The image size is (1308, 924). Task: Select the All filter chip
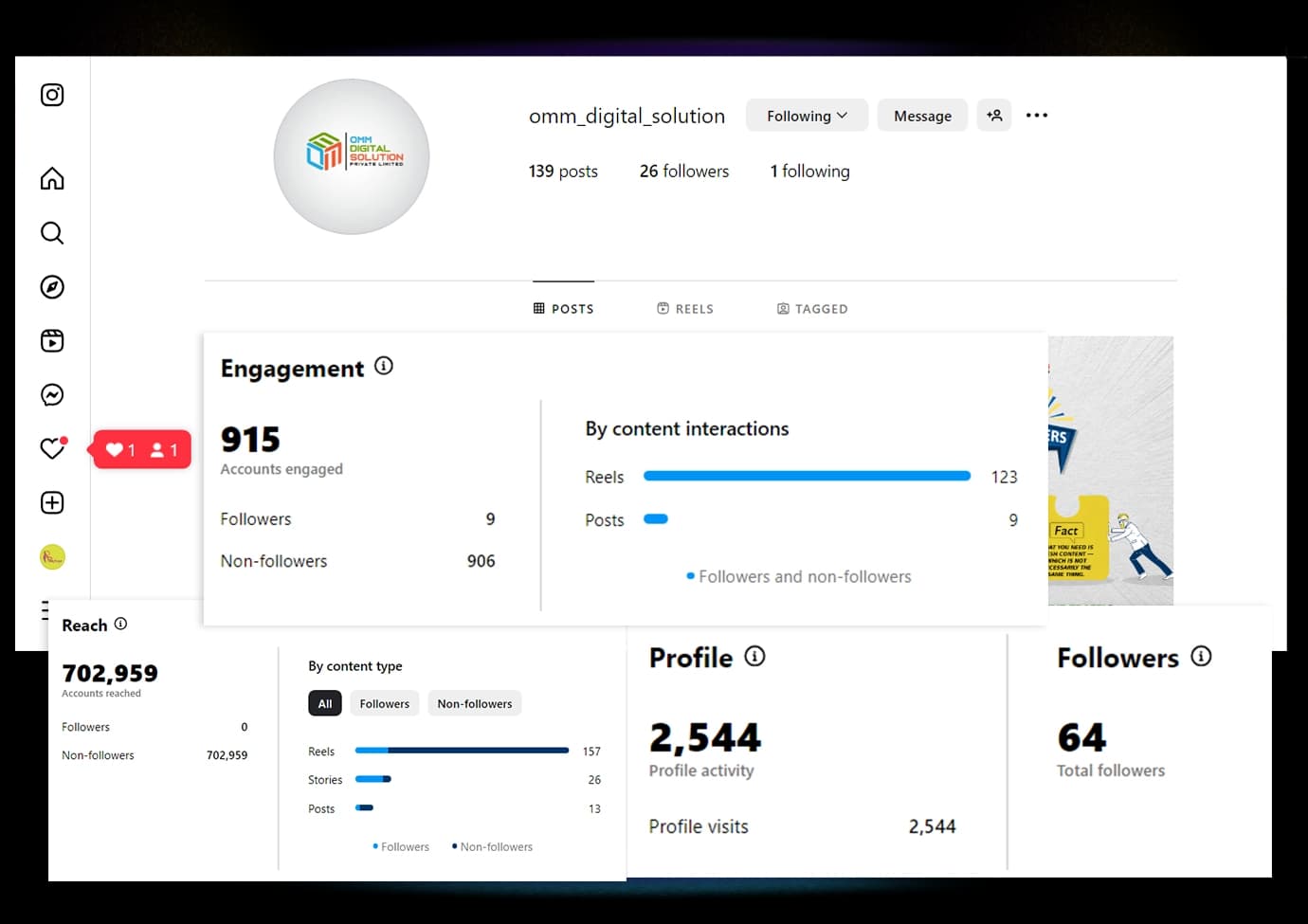[324, 703]
